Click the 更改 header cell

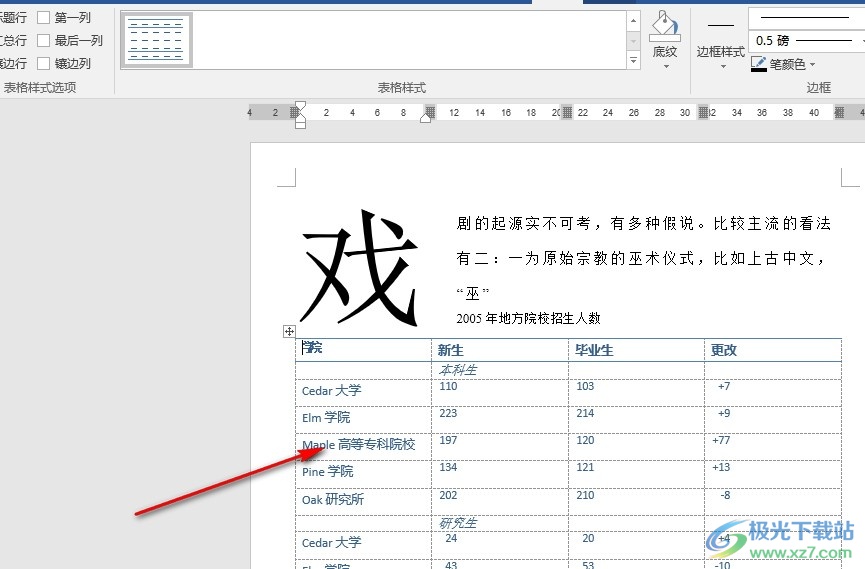pos(773,350)
